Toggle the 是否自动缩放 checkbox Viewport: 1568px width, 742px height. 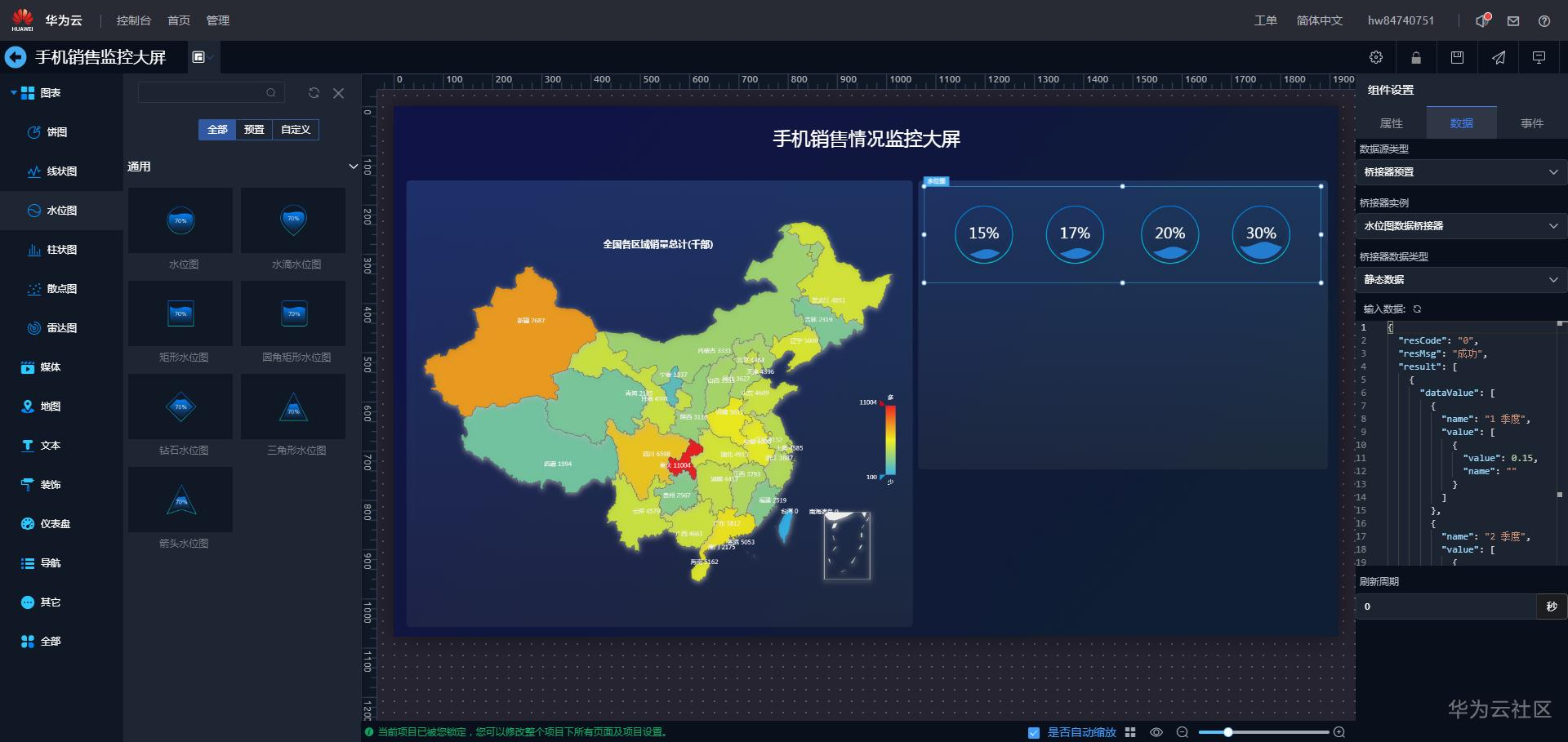point(1034,732)
